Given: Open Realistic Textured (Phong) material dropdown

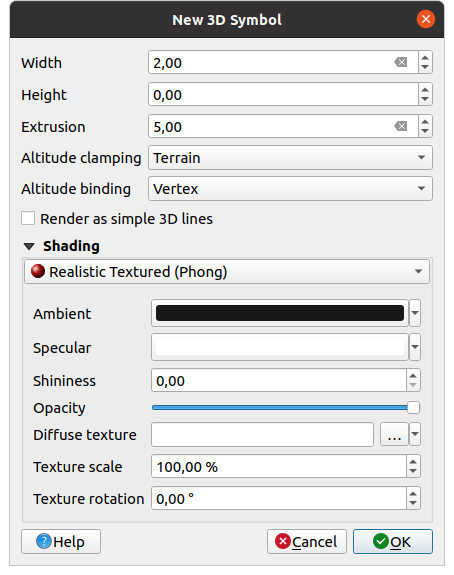Looking at the screenshot, I should point(227,272).
